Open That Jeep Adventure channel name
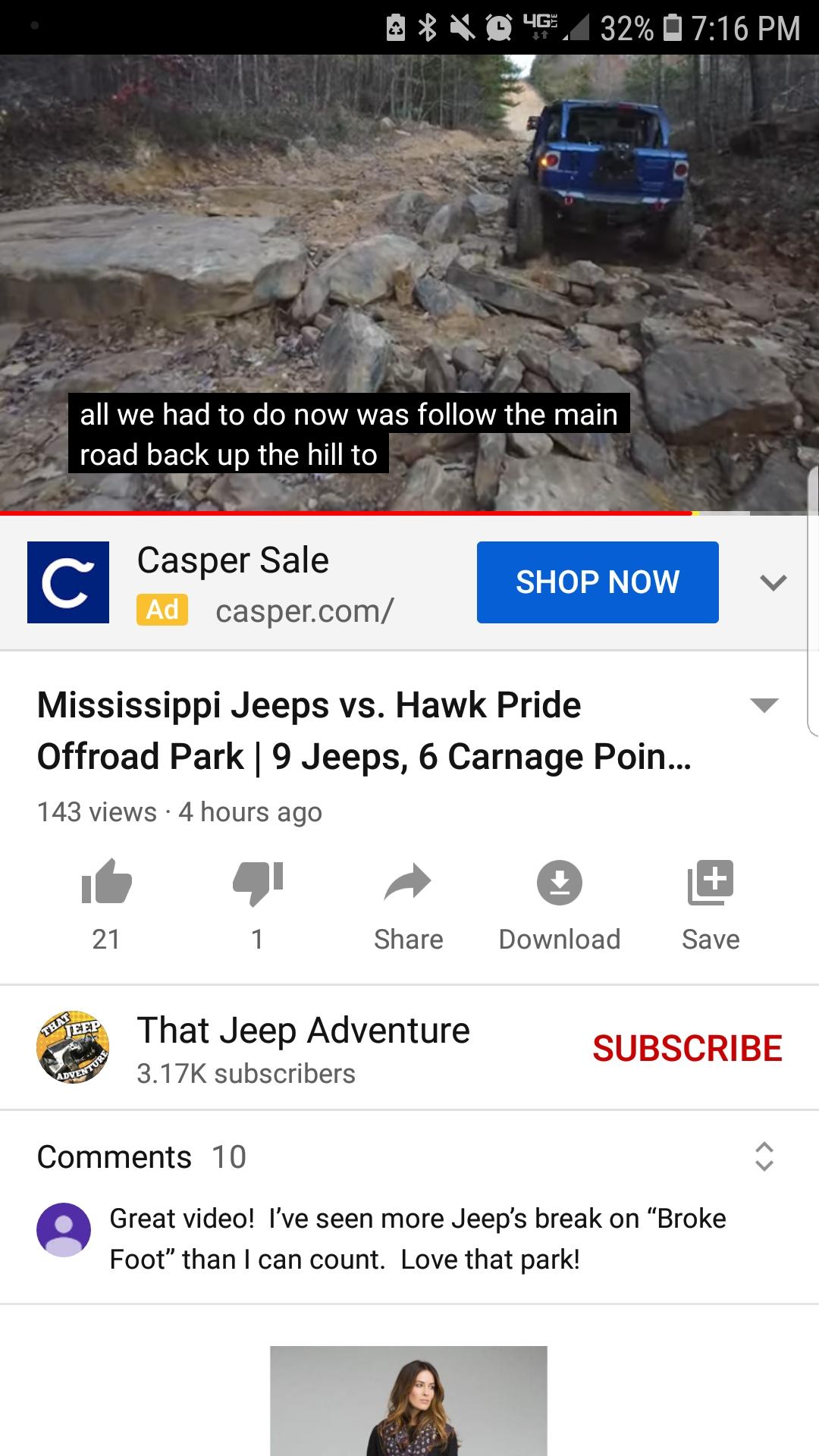Image resolution: width=819 pixels, height=1456 pixels. tap(303, 1031)
